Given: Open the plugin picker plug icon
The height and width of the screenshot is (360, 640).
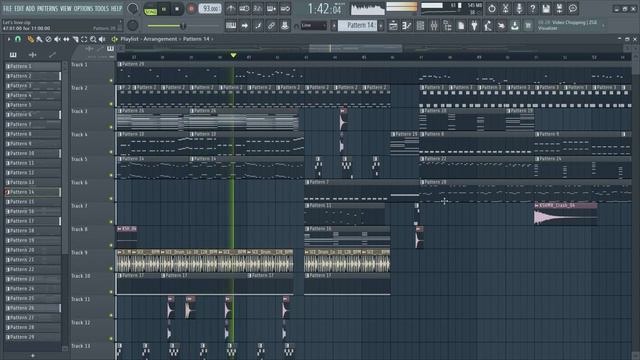Looking at the screenshot, I should click(474, 26).
